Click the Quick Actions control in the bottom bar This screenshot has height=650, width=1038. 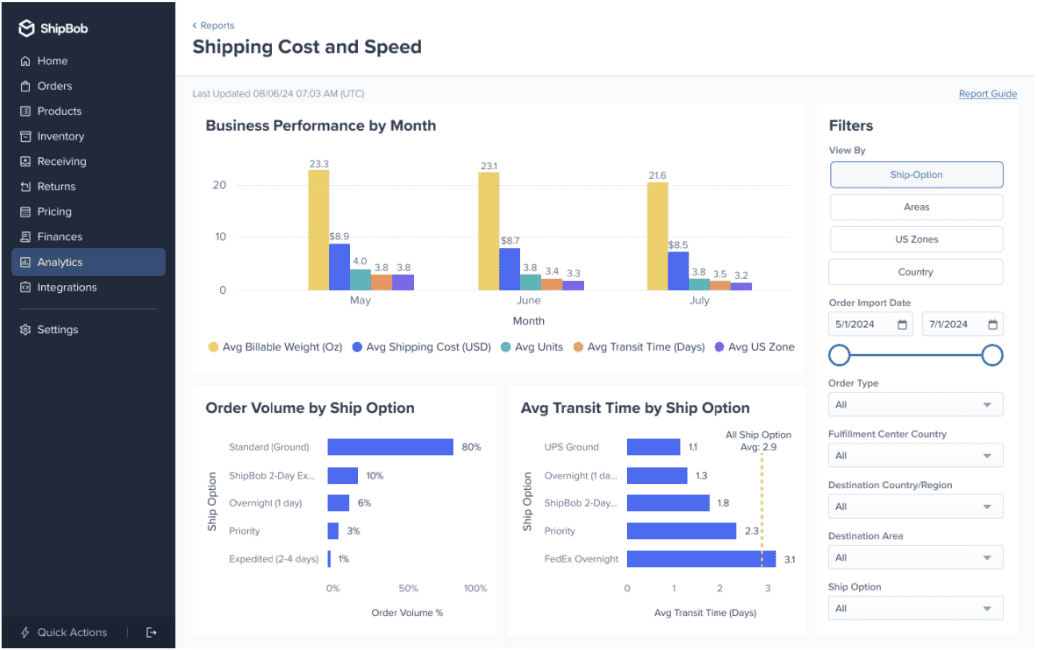(65, 632)
